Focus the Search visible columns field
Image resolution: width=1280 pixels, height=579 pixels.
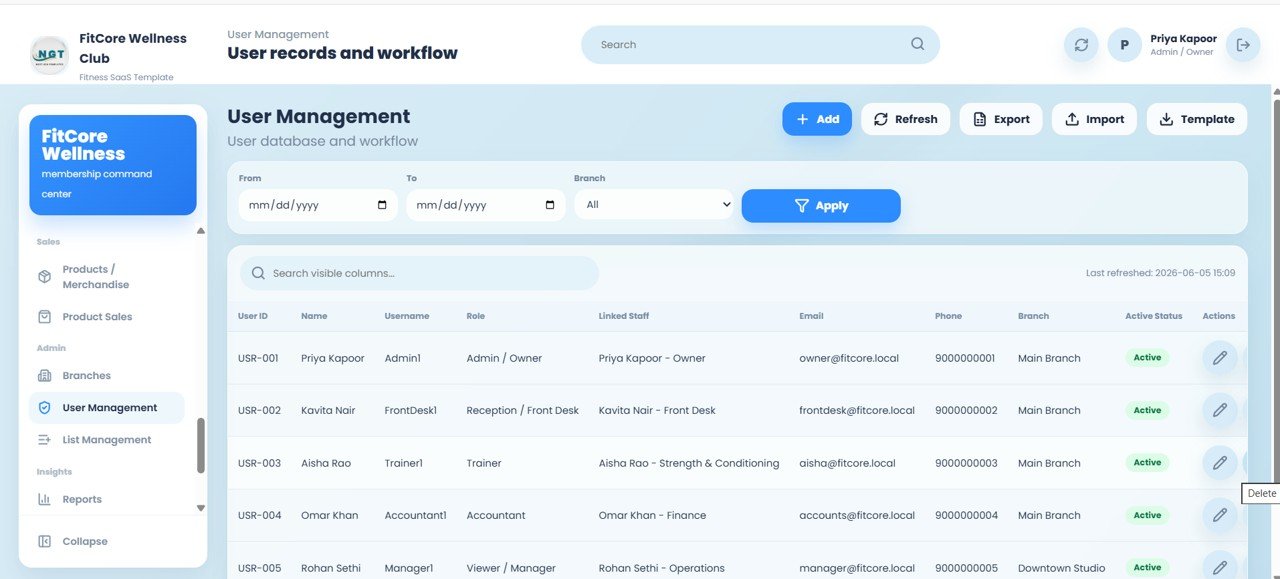[419, 273]
